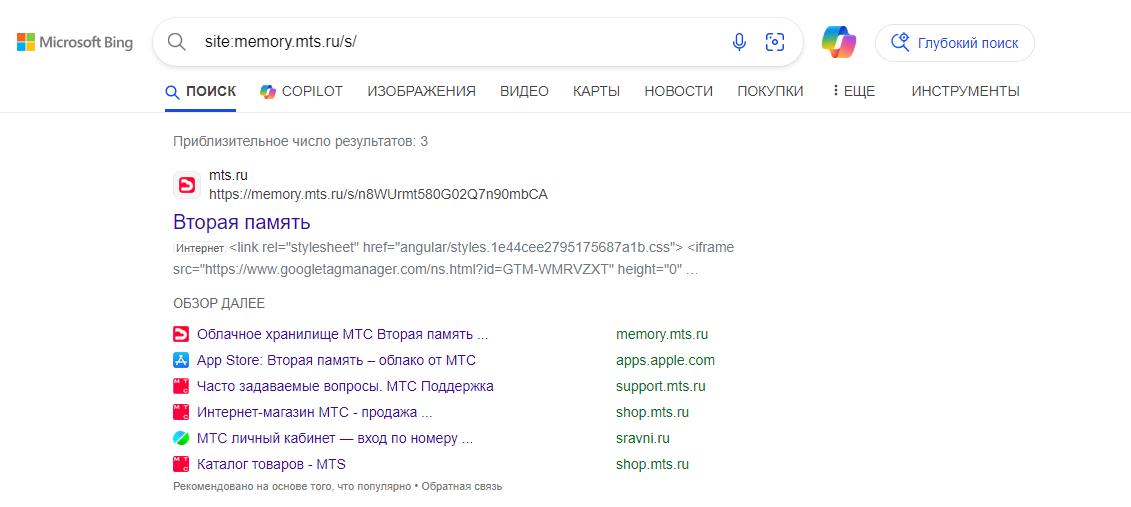The width and height of the screenshot is (1131, 507).
Task: Click the memory.mts.ru cloud storage row icon
Action: [180, 335]
